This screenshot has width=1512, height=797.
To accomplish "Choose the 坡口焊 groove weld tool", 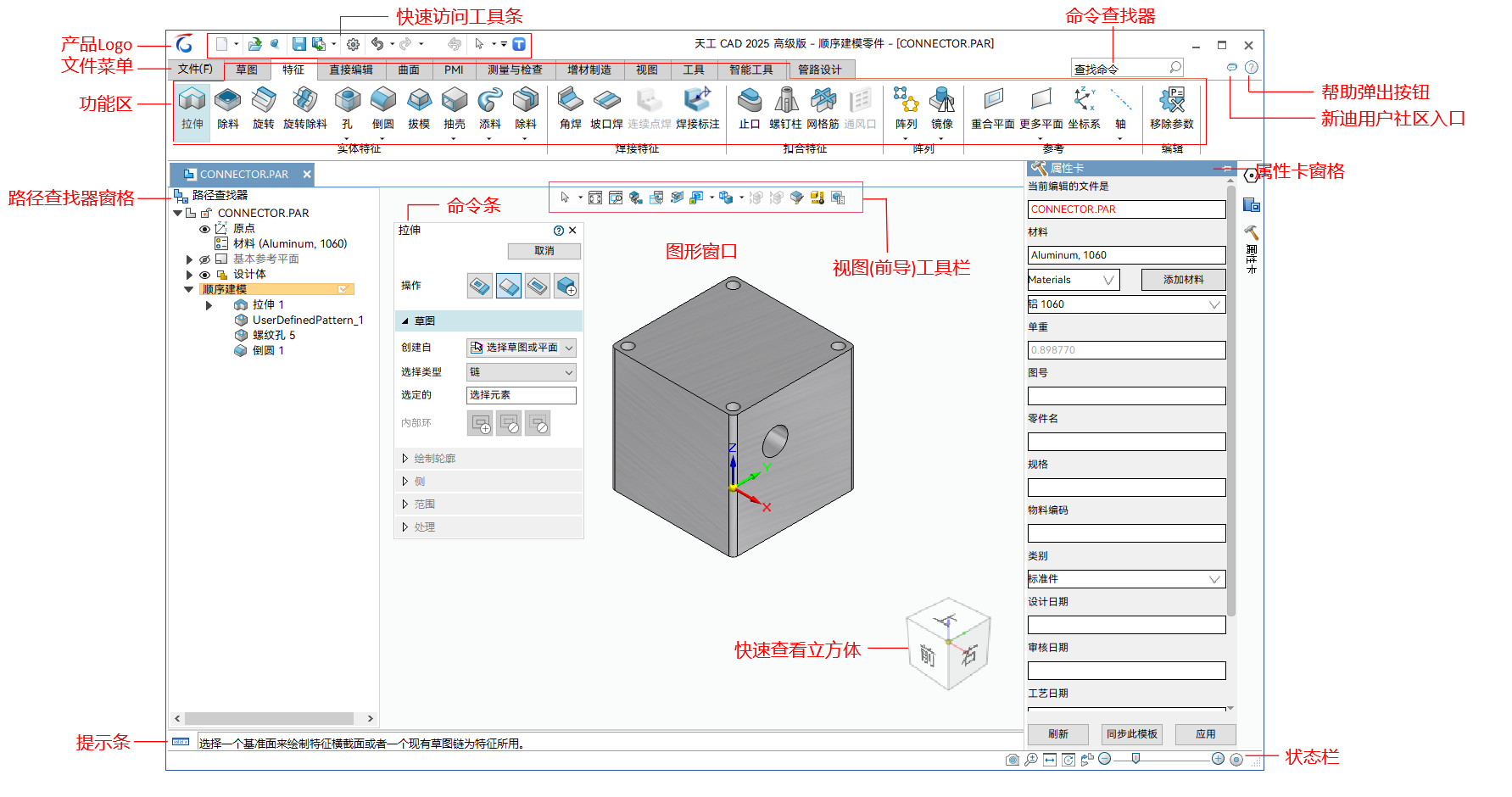I will (x=606, y=109).
